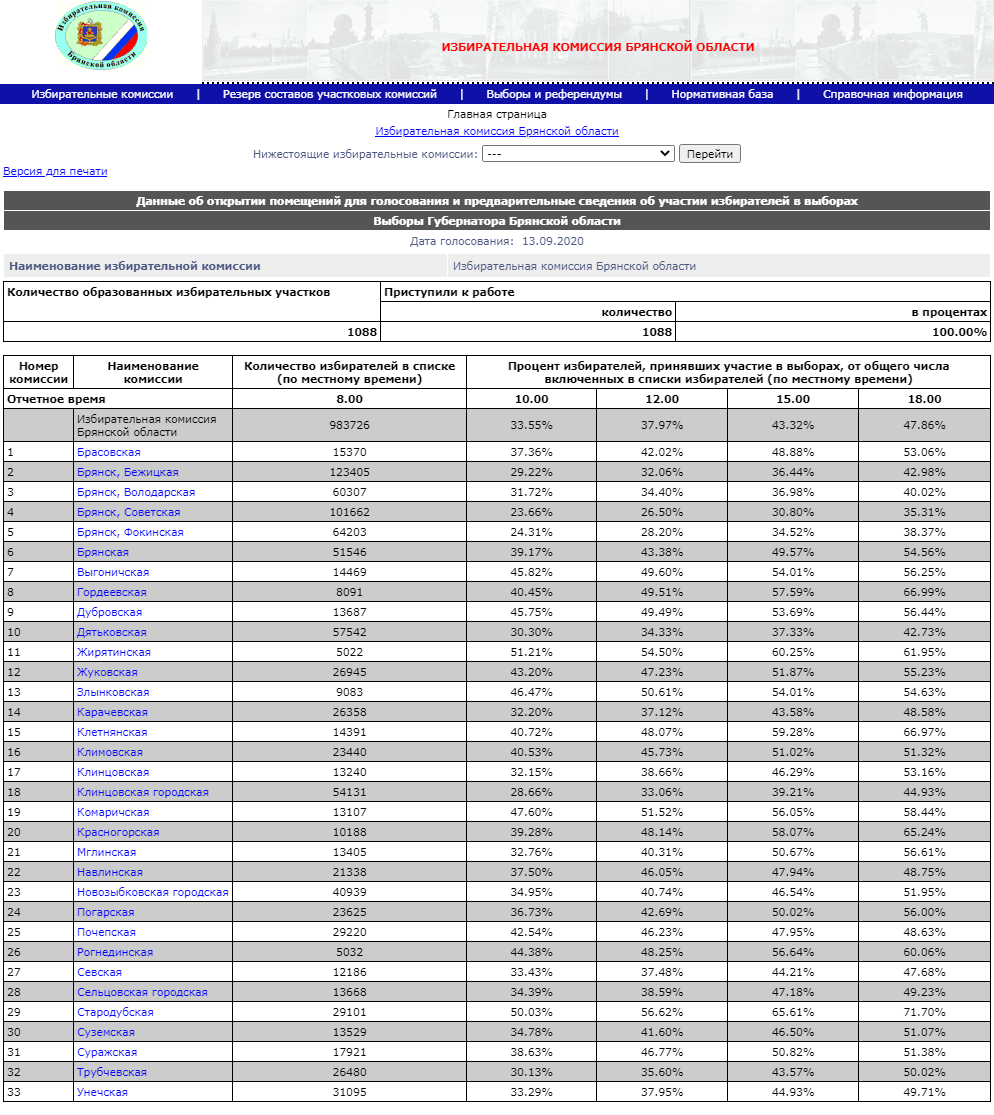
Task: Open the Красногорская commission link
Action: point(118,832)
